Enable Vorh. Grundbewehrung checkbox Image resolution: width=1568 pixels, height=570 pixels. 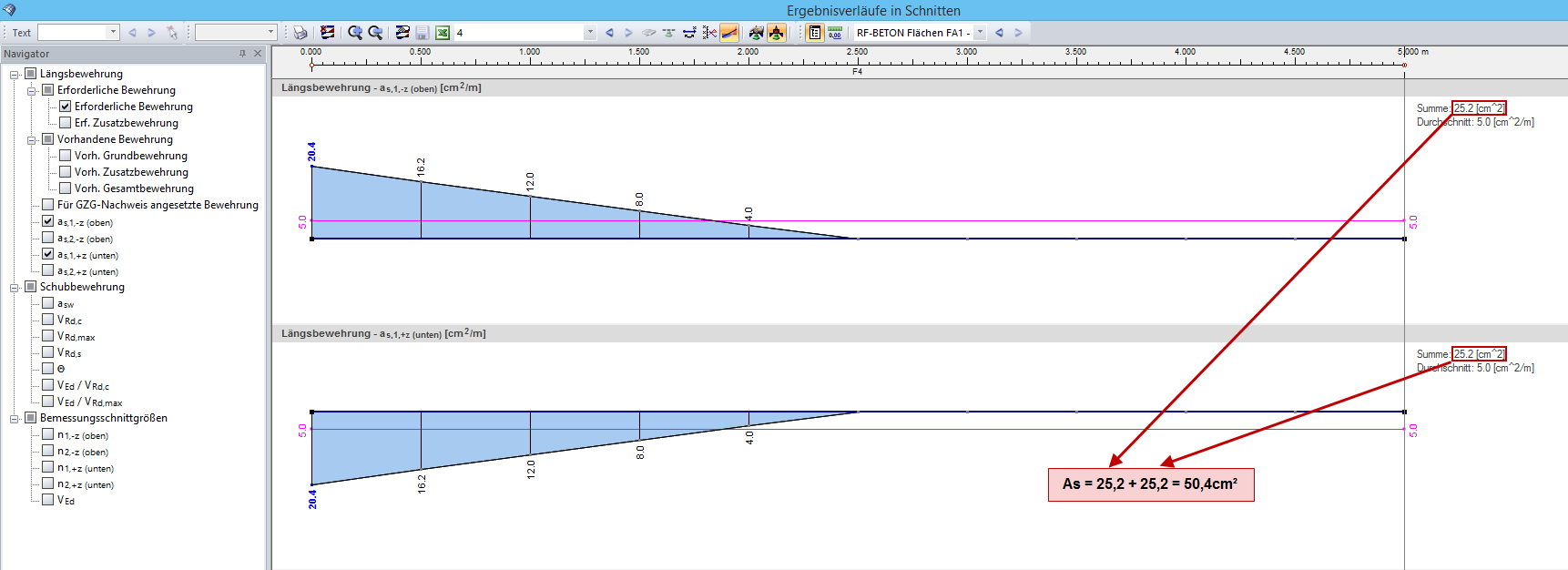(x=66, y=156)
